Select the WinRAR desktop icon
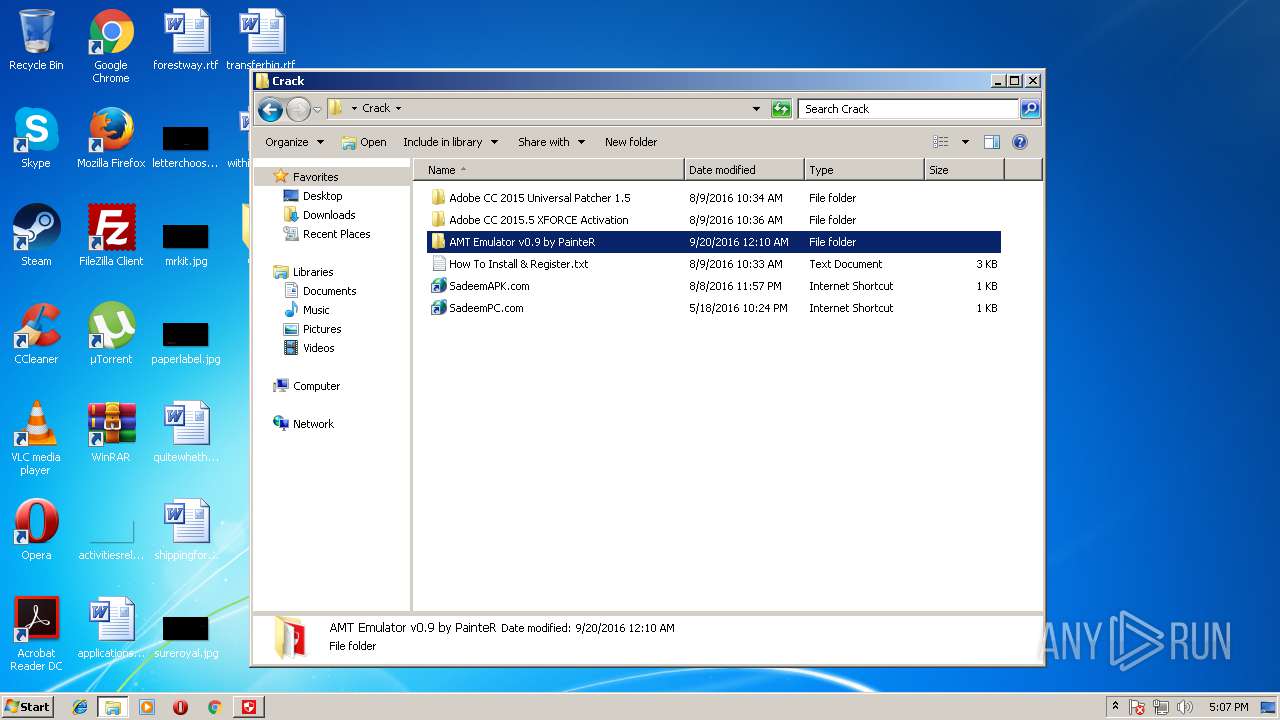Image resolution: width=1280 pixels, height=720 pixels. click(111, 432)
